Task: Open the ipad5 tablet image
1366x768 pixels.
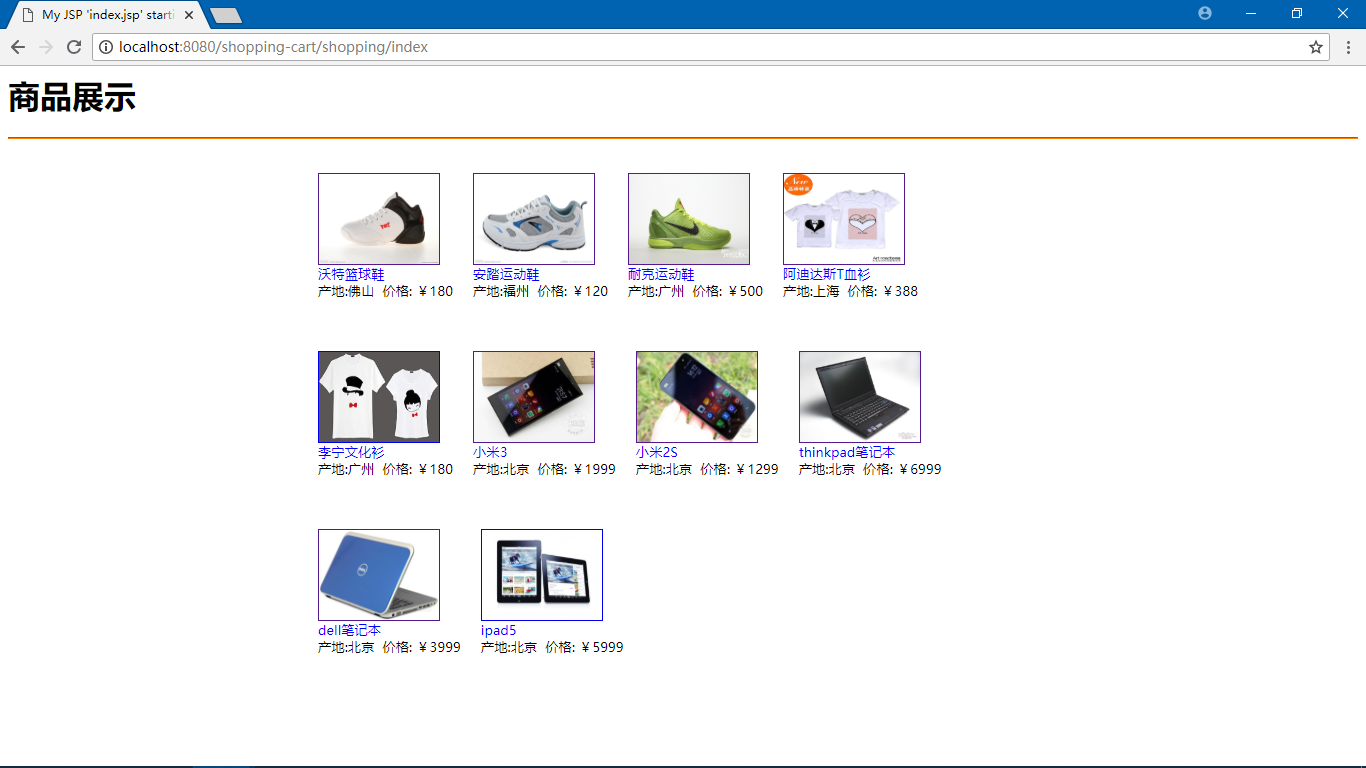Action: click(x=542, y=575)
